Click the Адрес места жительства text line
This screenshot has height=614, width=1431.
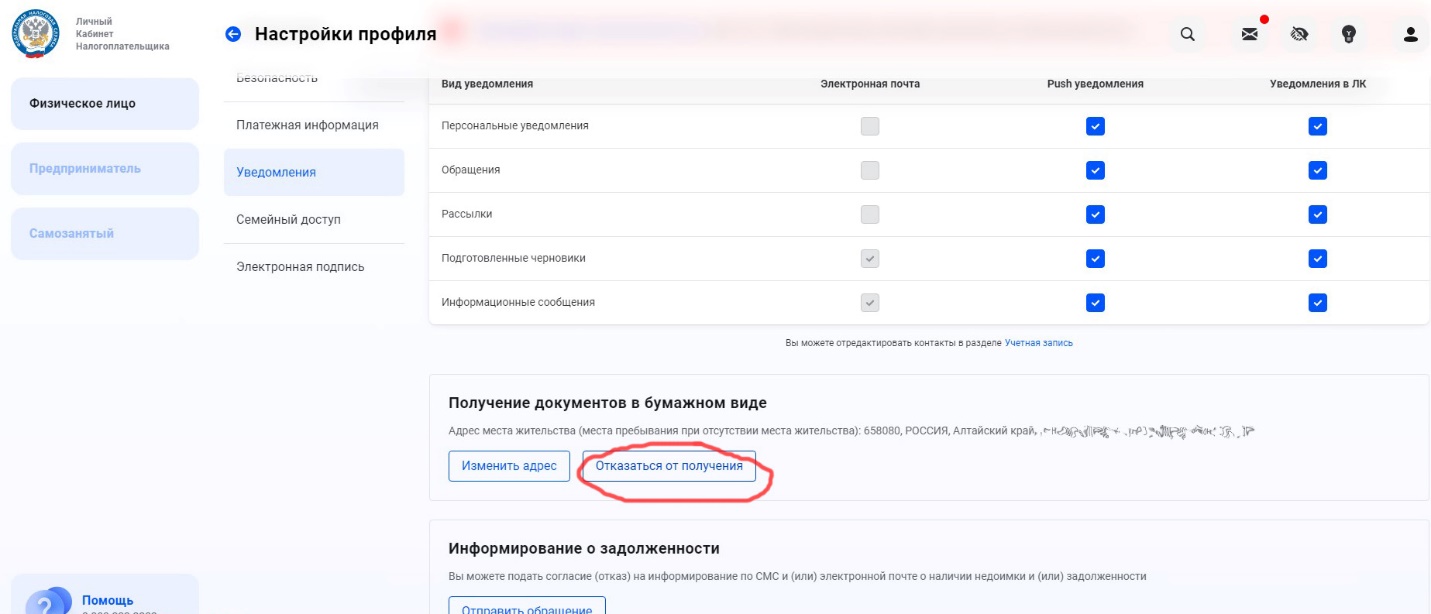coord(852,432)
